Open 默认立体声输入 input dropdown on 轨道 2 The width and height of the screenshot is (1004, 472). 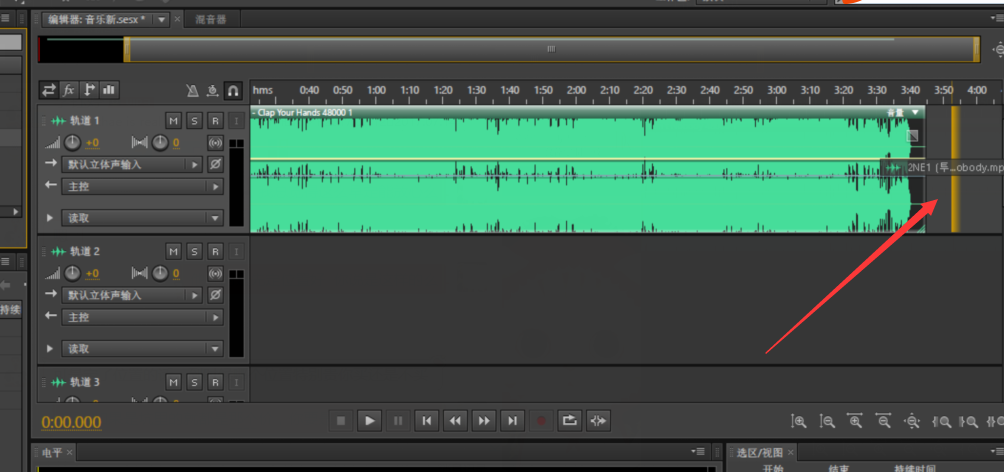pyautogui.click(x=132, y=295)
